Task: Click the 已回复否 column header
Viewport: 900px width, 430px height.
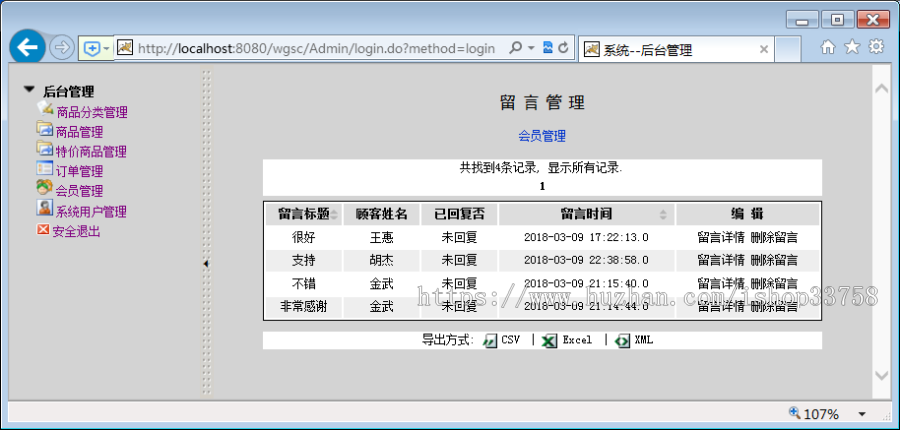Action: 459,214
